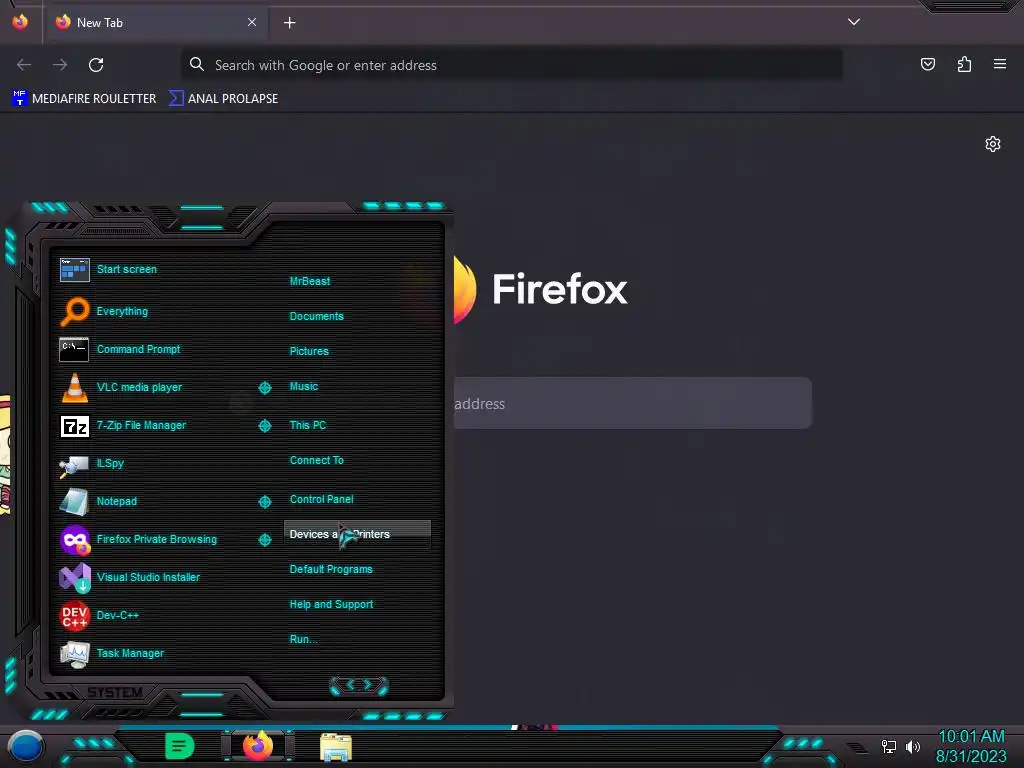
Task: Open Visual Studio Installer icon
Action: 74,578
